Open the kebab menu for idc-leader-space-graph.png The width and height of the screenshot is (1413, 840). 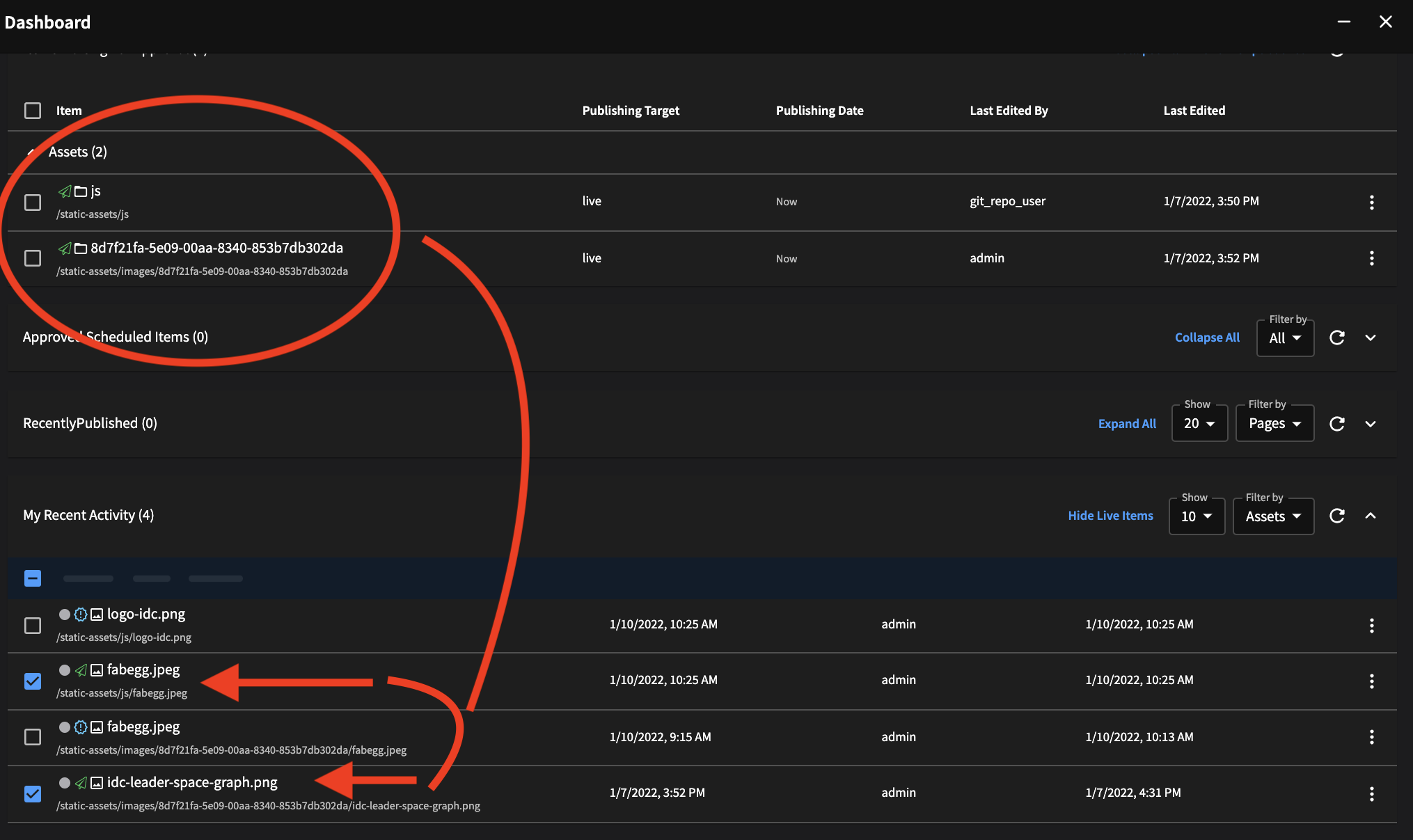[1372, 793]
